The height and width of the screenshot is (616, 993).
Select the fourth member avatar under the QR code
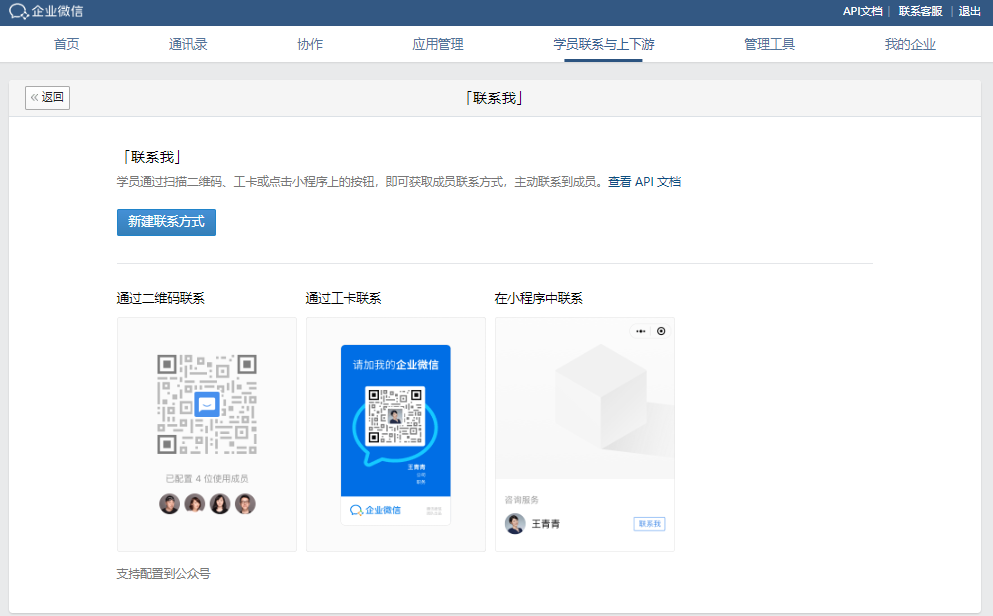pyautogui.click(x=245, y=504)
